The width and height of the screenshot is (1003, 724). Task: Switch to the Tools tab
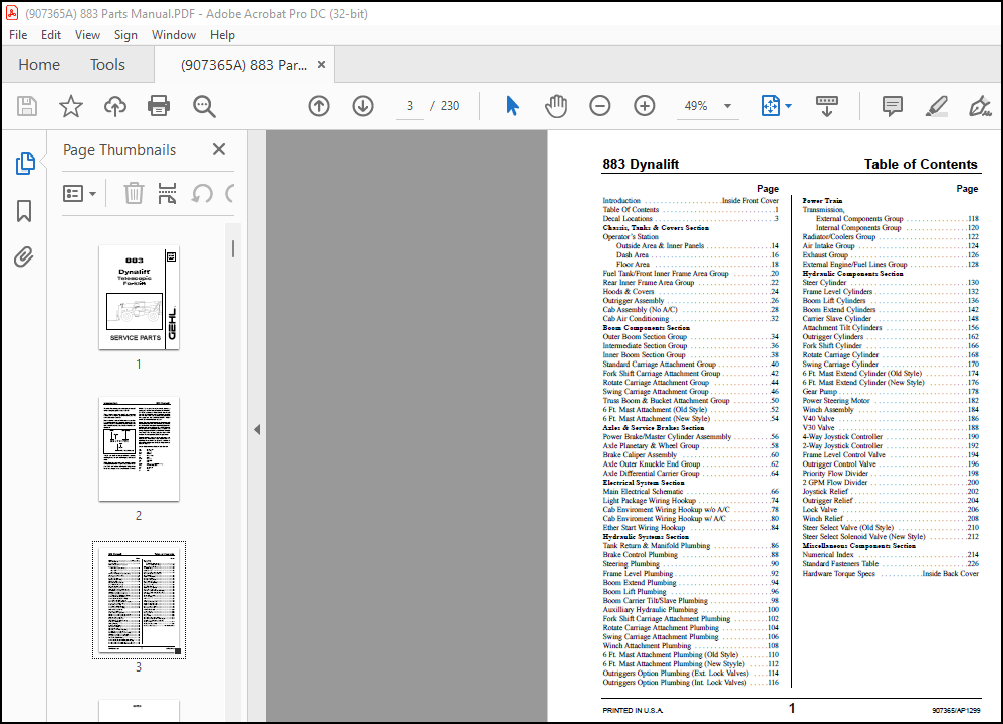[x=107, y=65]
